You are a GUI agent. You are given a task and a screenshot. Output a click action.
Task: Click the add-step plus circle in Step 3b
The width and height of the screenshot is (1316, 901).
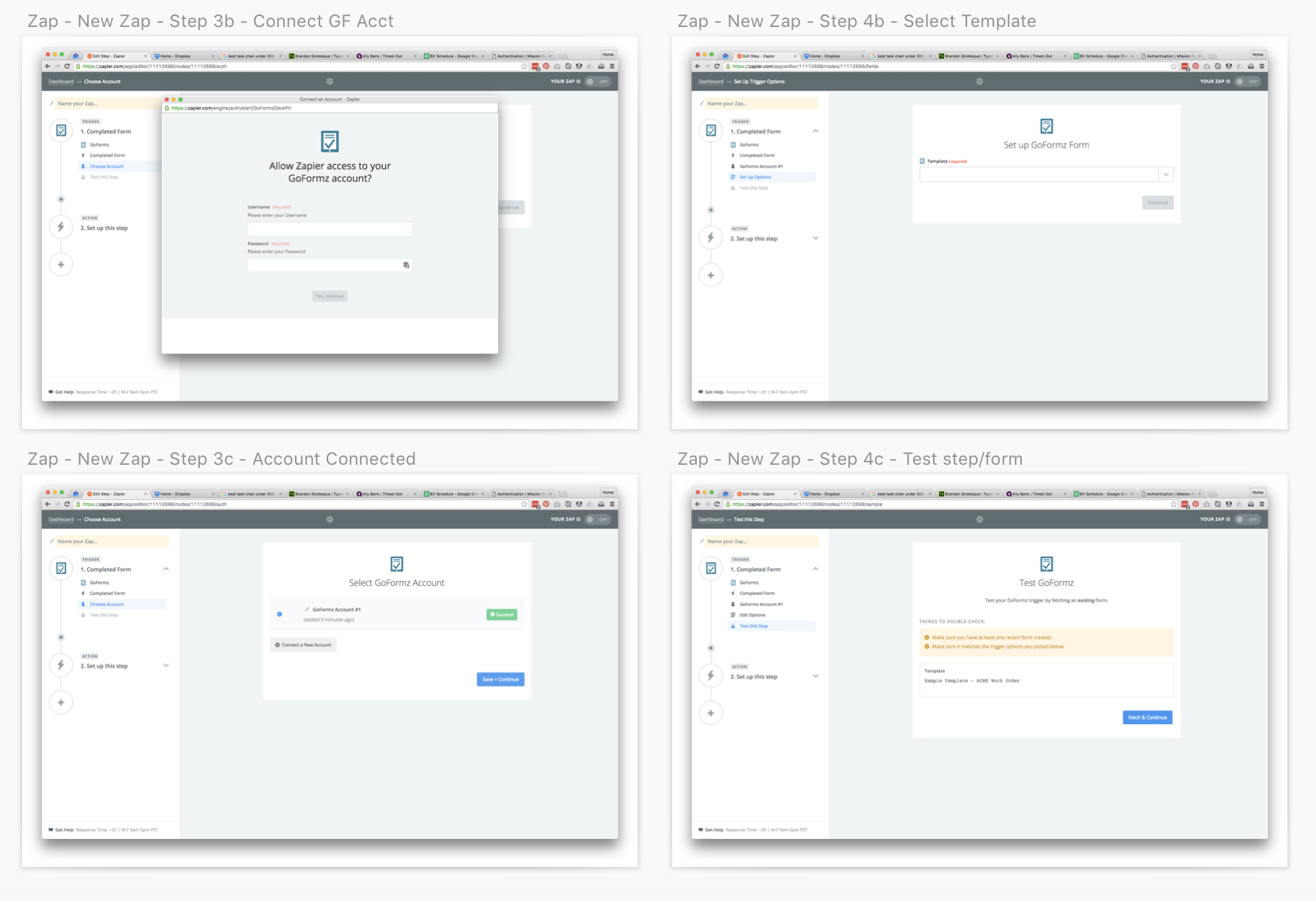(61, 264)
